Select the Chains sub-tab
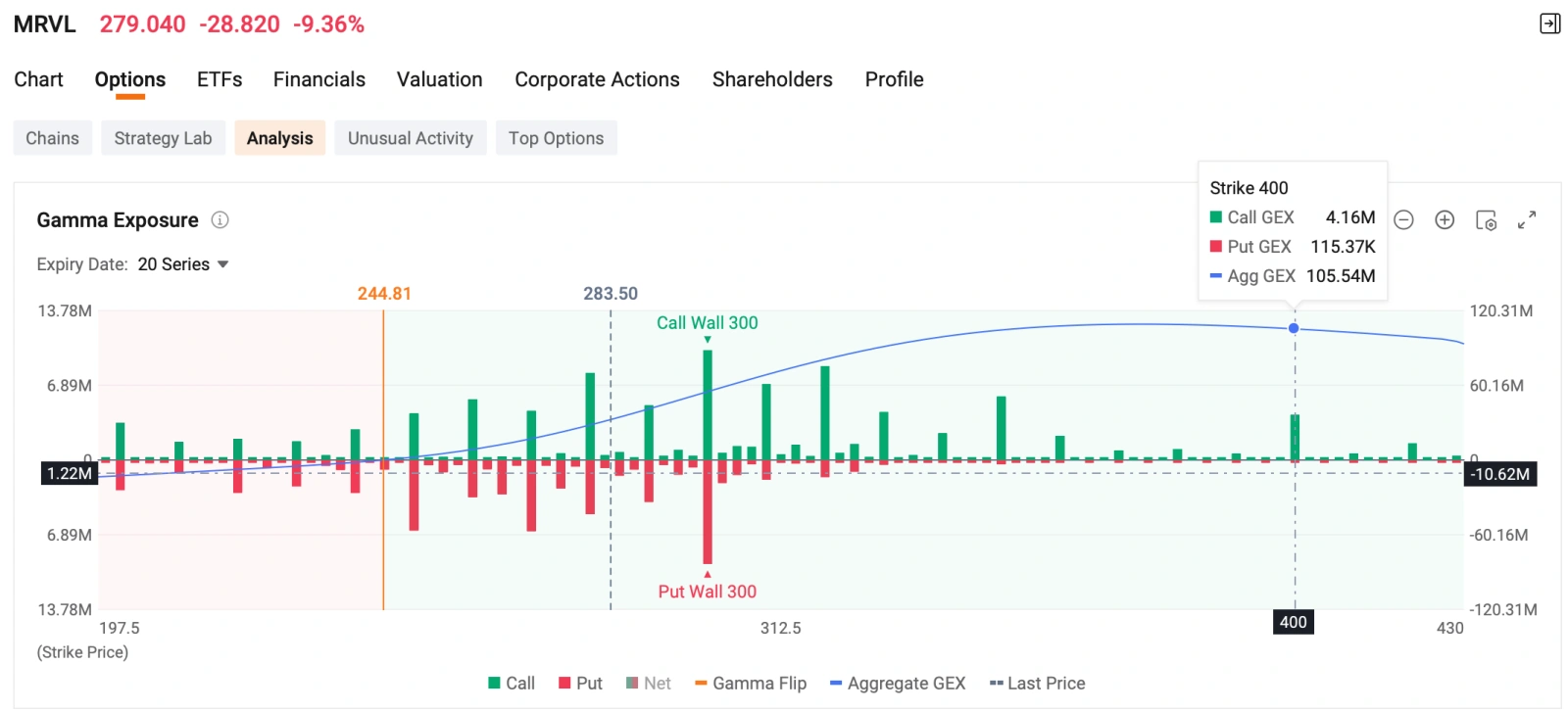Screen dimensions: 1568x712 click(53, 138)
